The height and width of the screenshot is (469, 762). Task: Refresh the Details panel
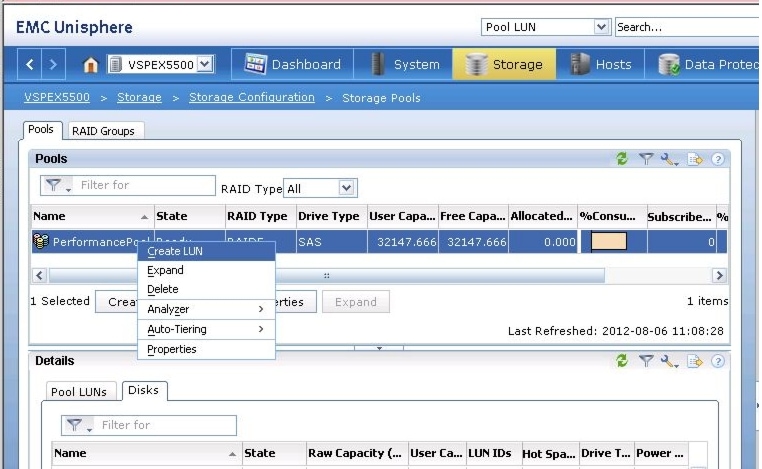[x=622, y=361]
